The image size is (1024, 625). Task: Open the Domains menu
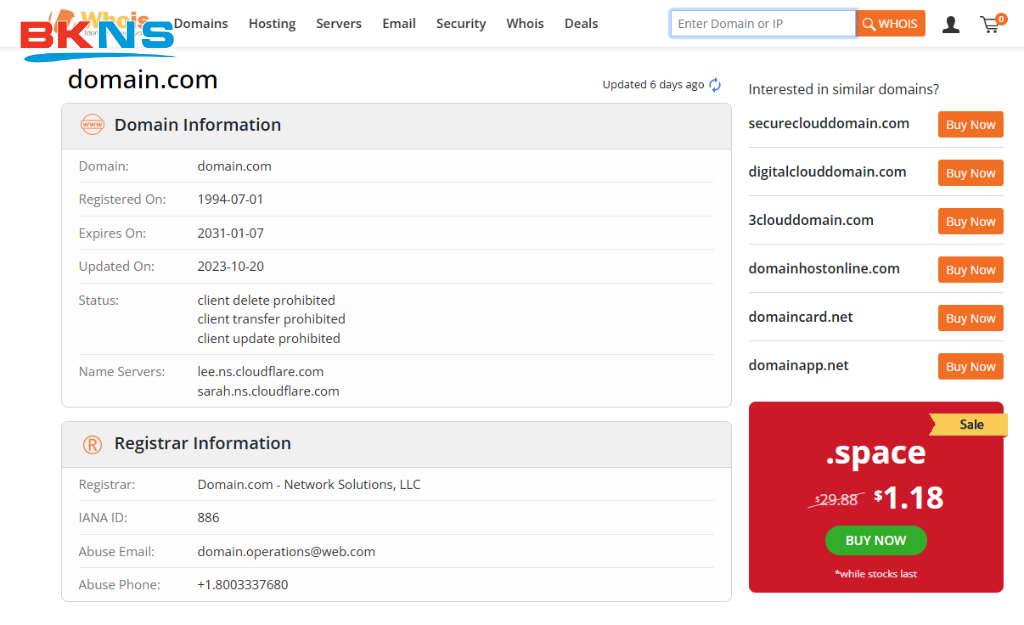(x=201, y=23)
